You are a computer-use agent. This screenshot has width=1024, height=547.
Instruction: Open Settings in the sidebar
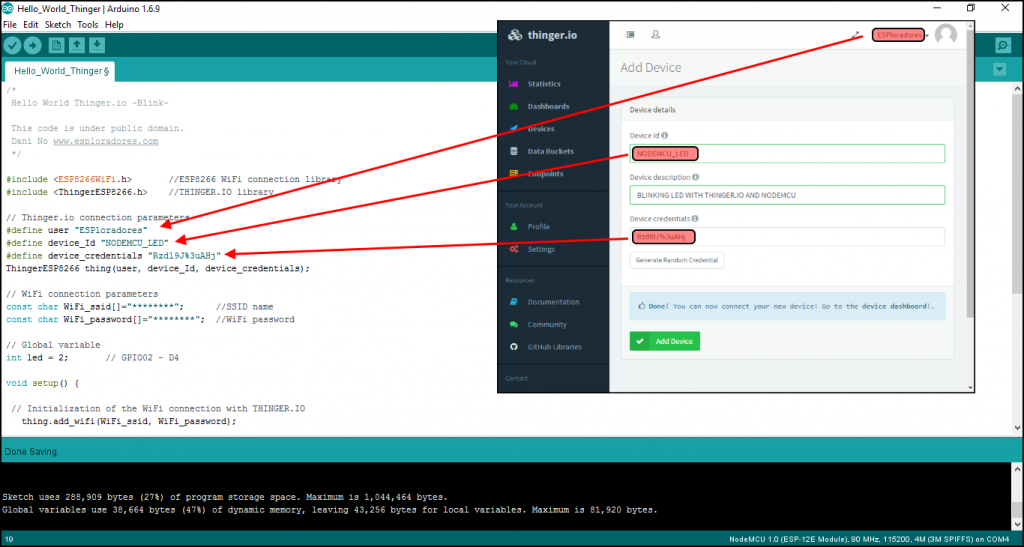[x=541, y=249]
